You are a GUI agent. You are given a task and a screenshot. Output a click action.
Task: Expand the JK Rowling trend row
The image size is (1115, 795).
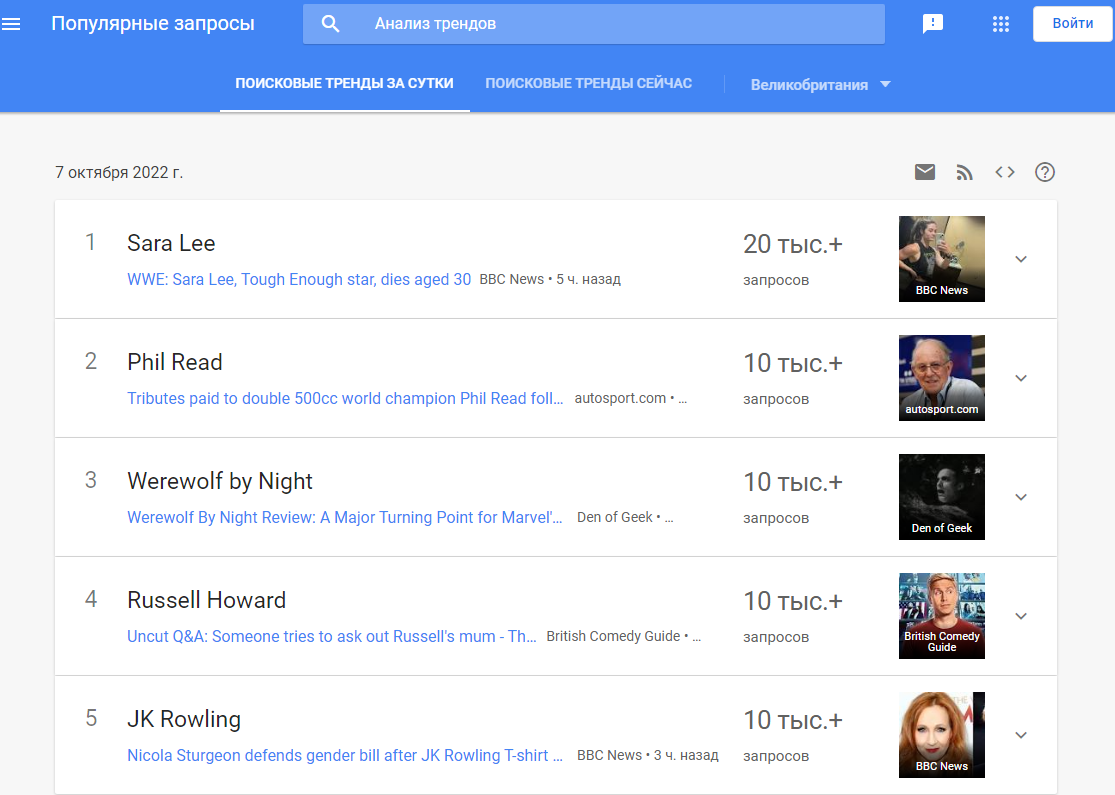(x=1020, y=735)
